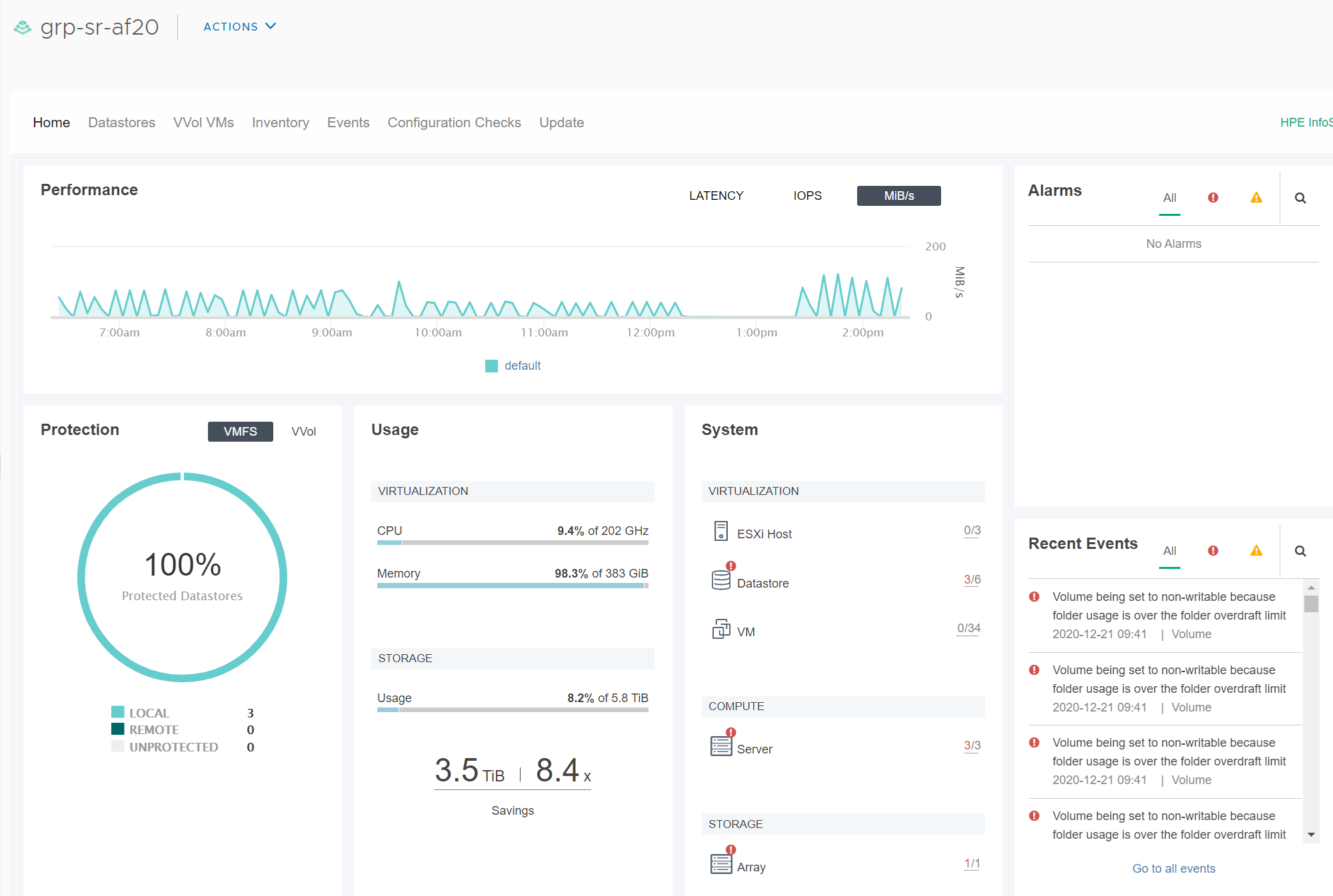Open the Server 3/3 count link
The width and height of the screenshot is (1333, 896).
coord(972,745)
